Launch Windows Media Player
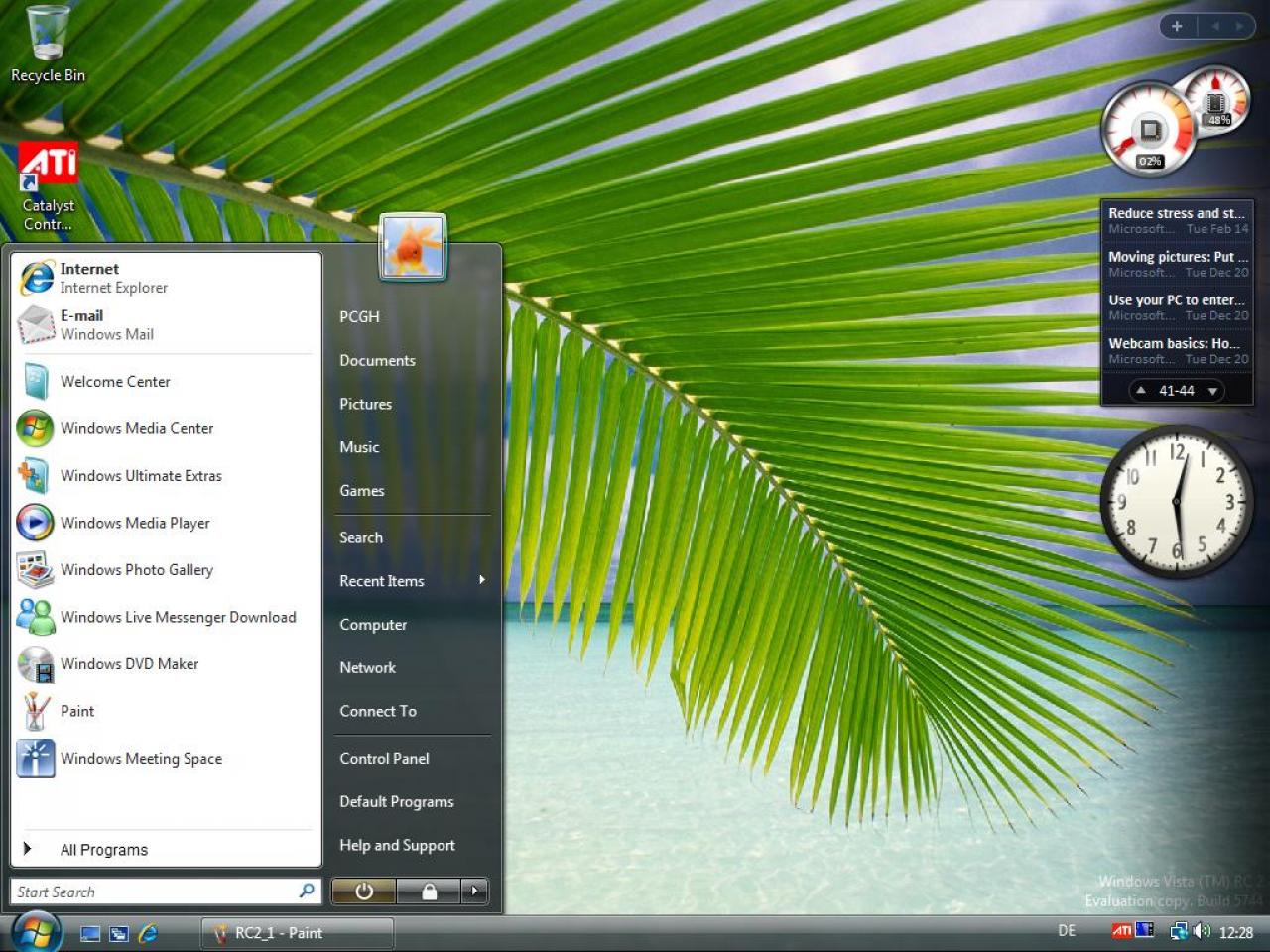The image size is (1270, 952). tap(166, 523)
